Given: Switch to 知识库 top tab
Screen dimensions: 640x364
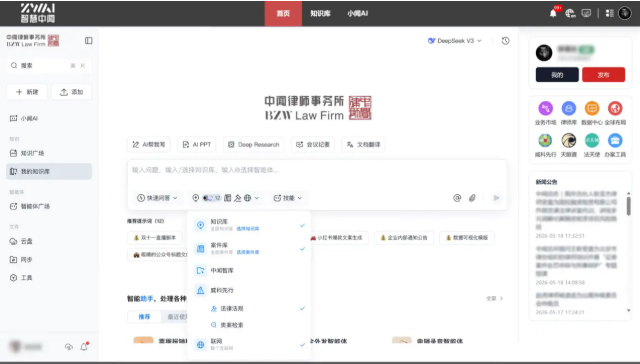Looking at the screenshot, I should click(320, 13).
